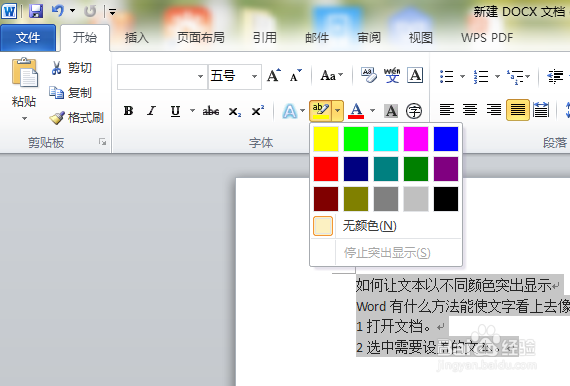Viewport: 570px width, 386px height.
Task: Click the Undo arrow icon
Action: click(58, 11)
